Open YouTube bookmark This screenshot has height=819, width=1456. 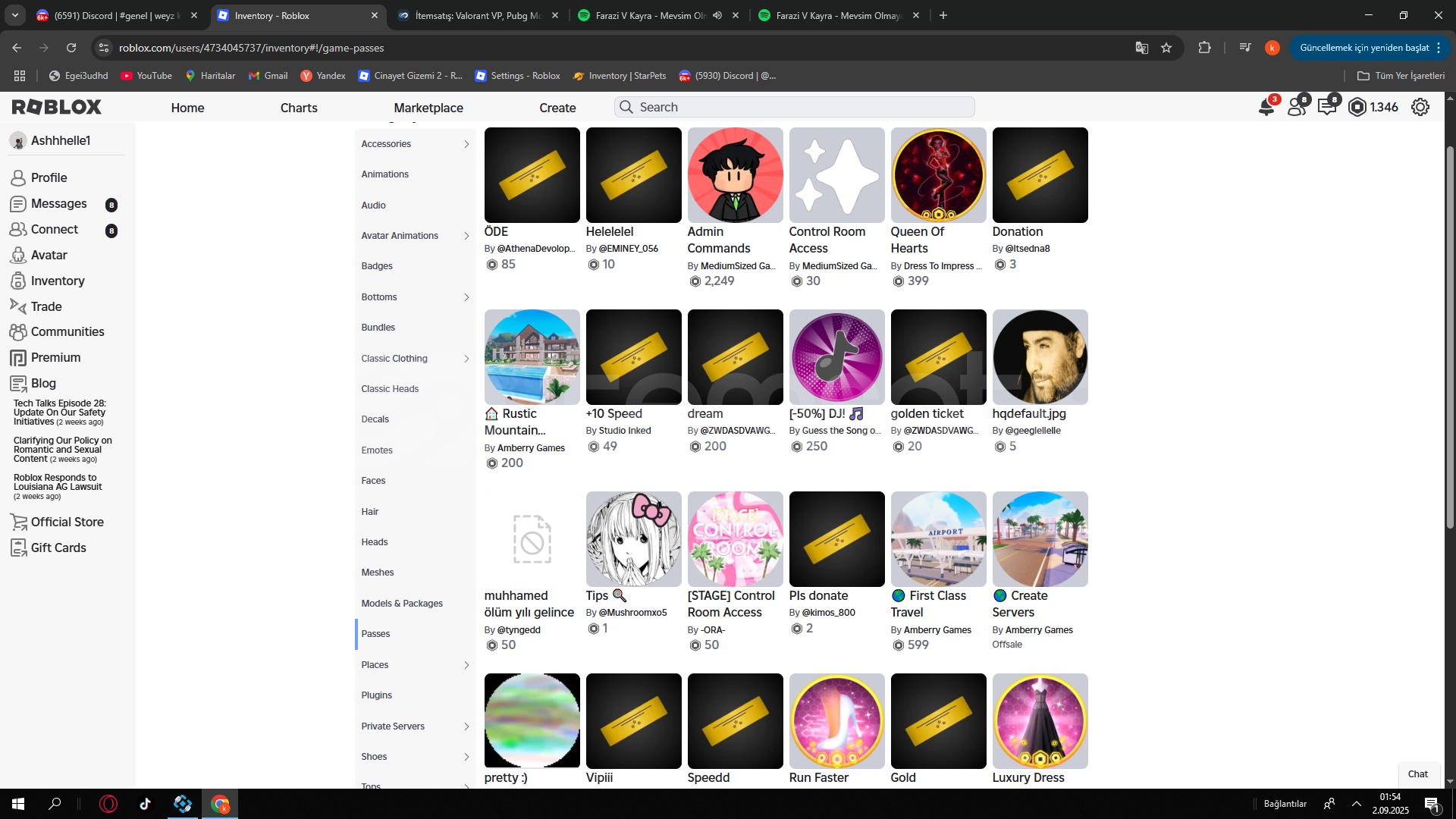(146, 76)
